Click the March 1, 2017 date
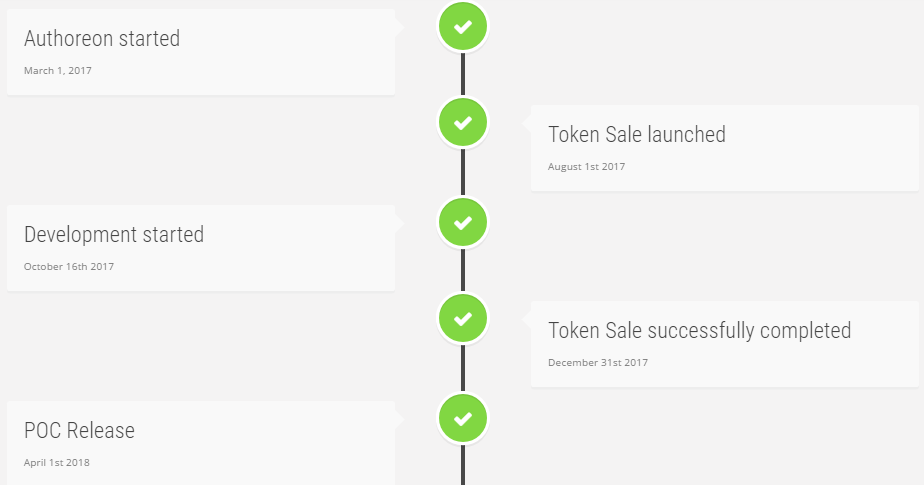924x485 pixels. [x=58, y=71]
